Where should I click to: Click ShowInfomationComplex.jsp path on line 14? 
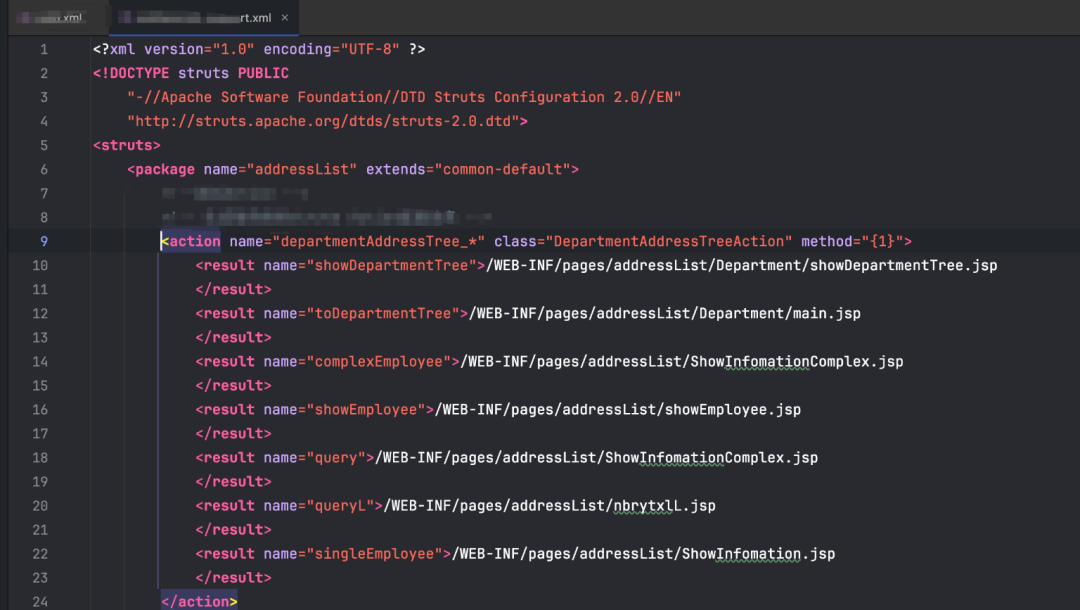click(682, 362)
